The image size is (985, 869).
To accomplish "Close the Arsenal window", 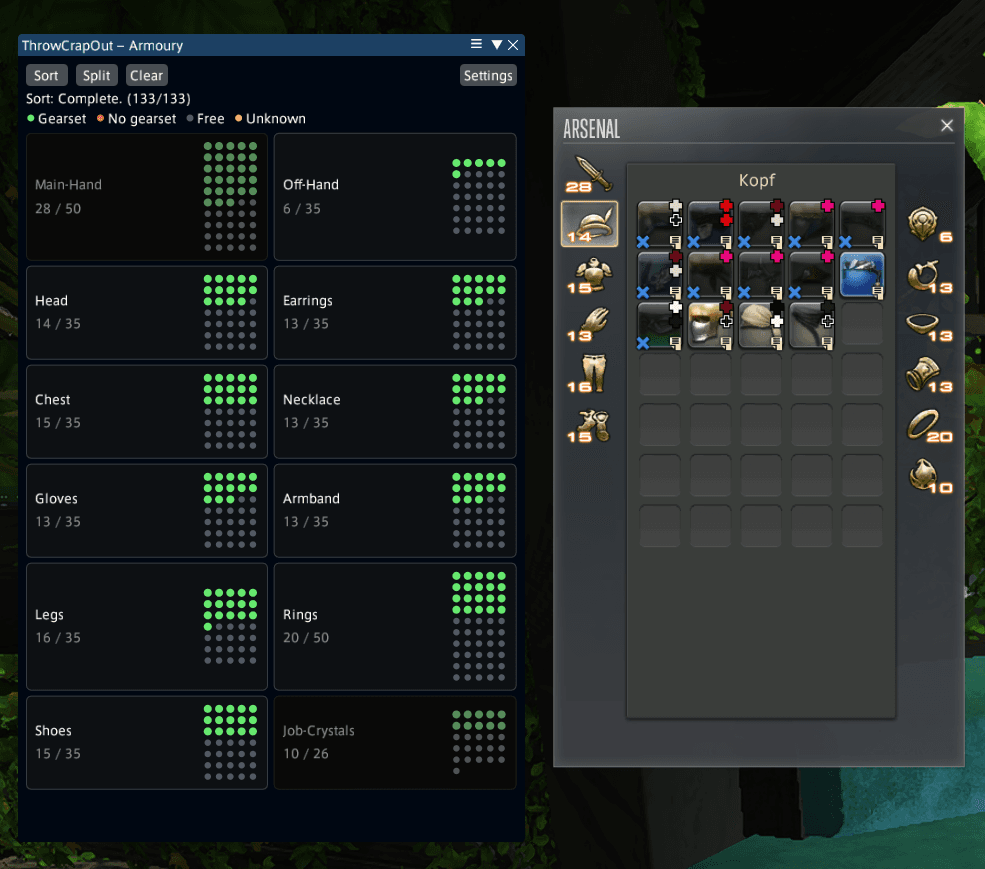I will pyautogui.click(x=947, y=125).
